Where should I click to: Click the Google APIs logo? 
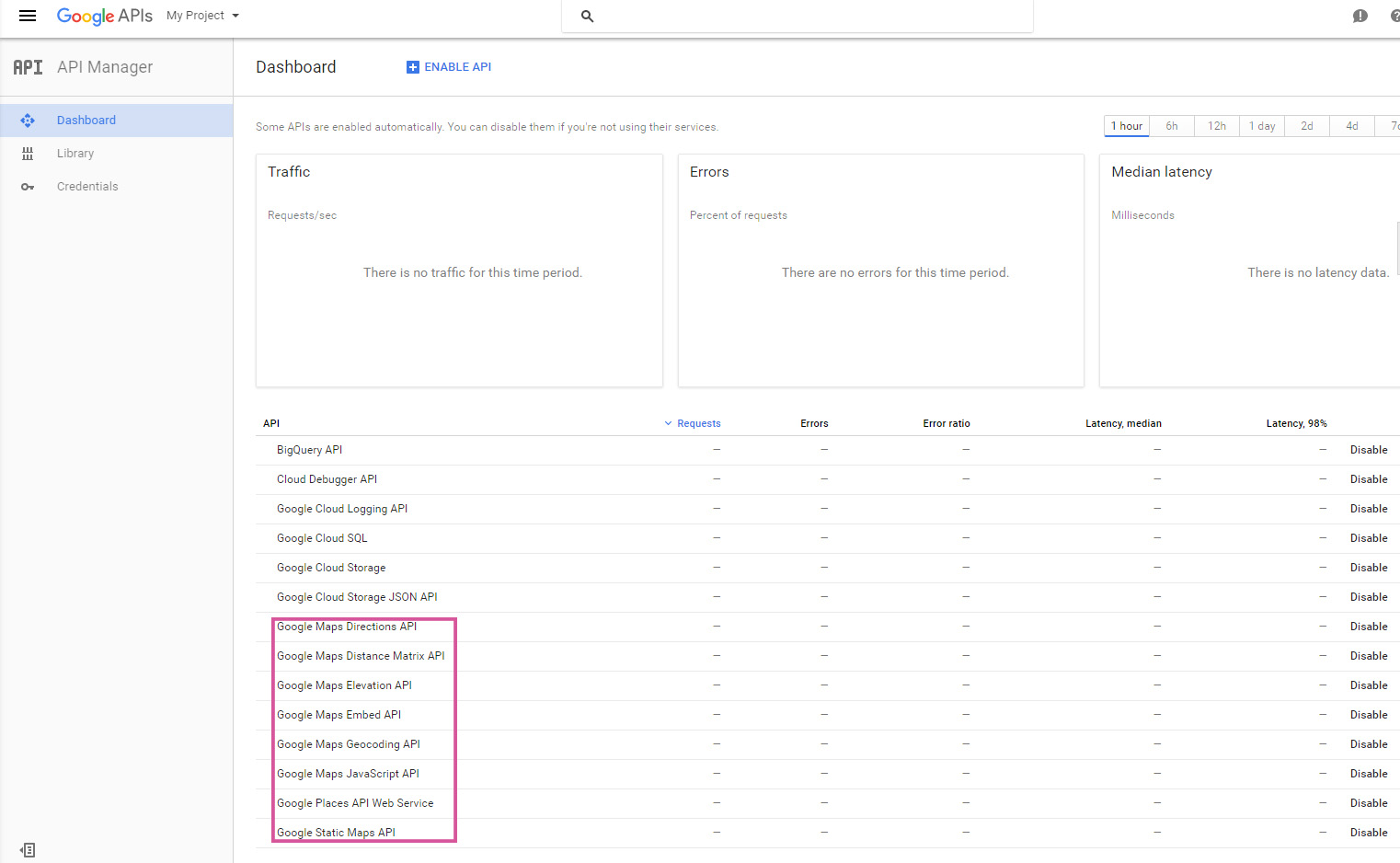[105, 16]
